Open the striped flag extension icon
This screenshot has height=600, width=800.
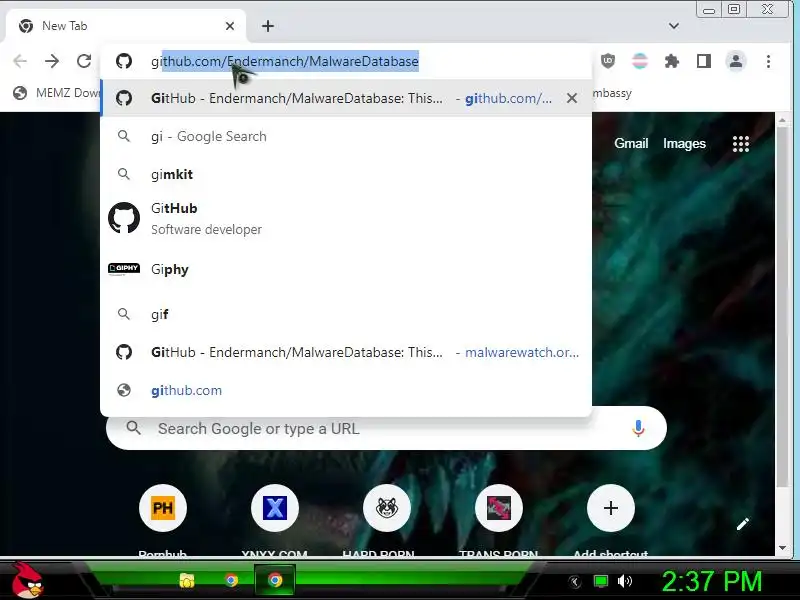[x=640, y=61]
